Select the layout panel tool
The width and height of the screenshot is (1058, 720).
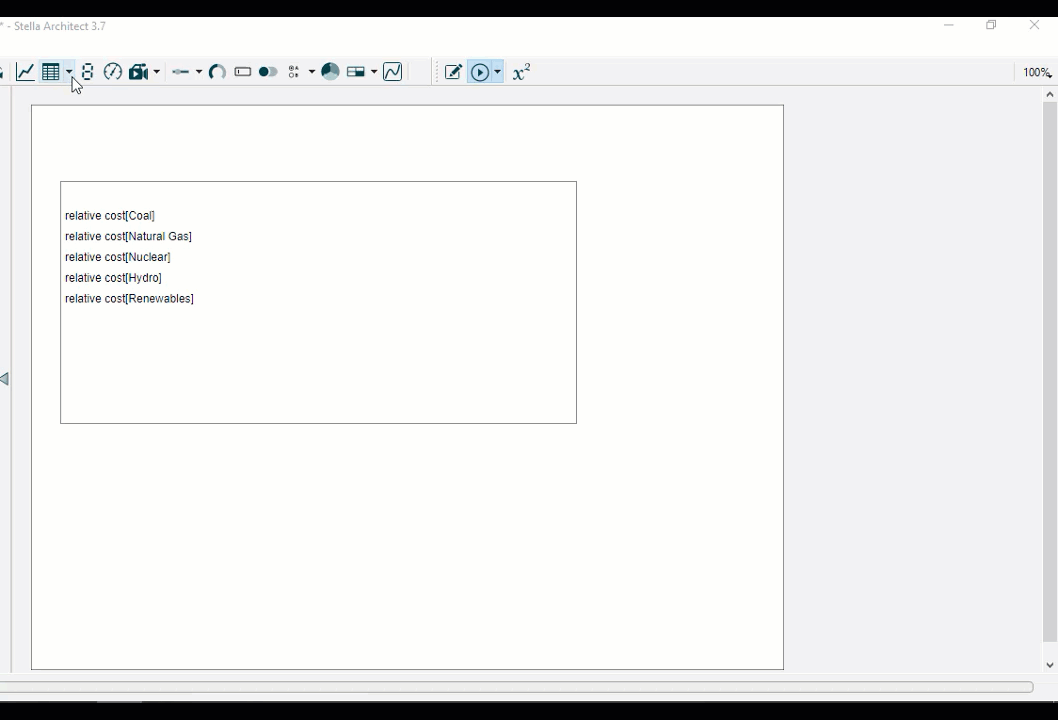pos(356,72)
